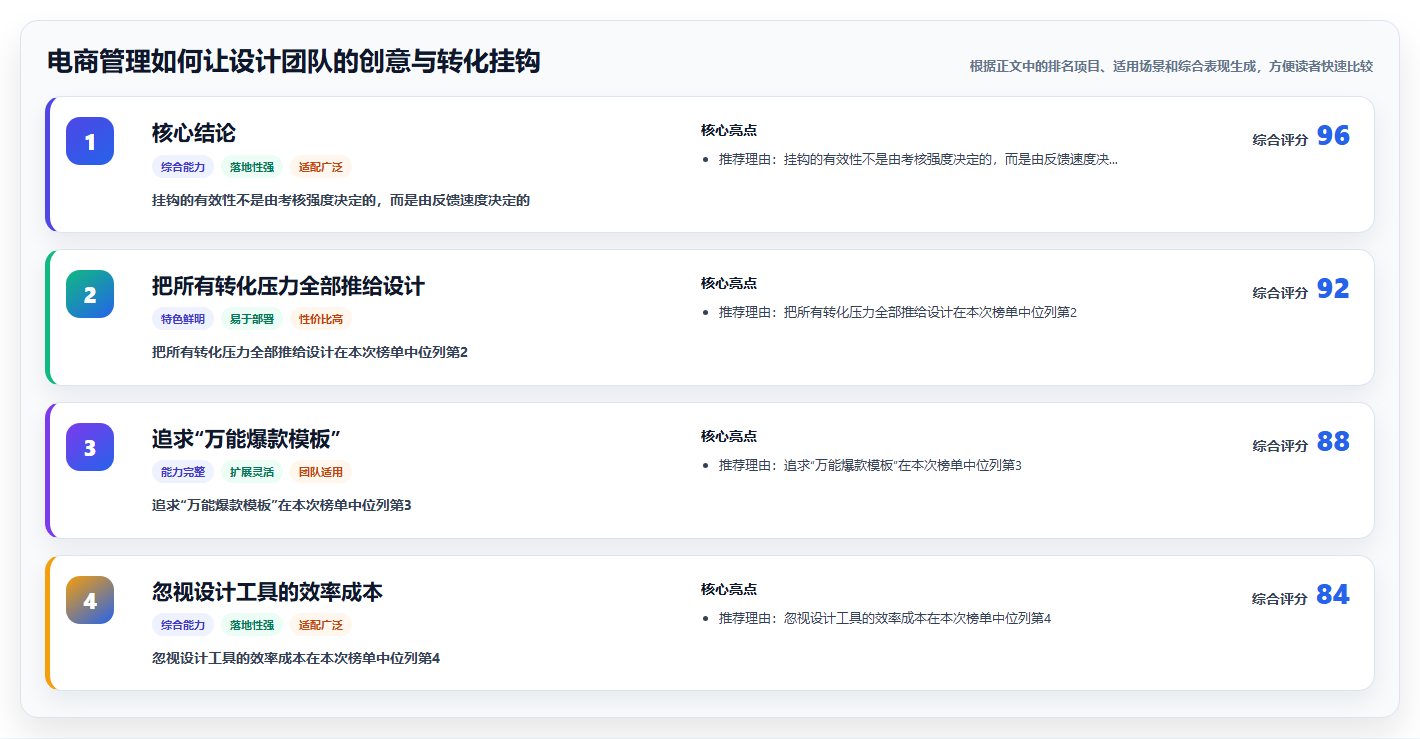Select the 适配广泛 tag under 核心结论
The width and height of the screenshot is (1420, 739).
tap(321, 167)
